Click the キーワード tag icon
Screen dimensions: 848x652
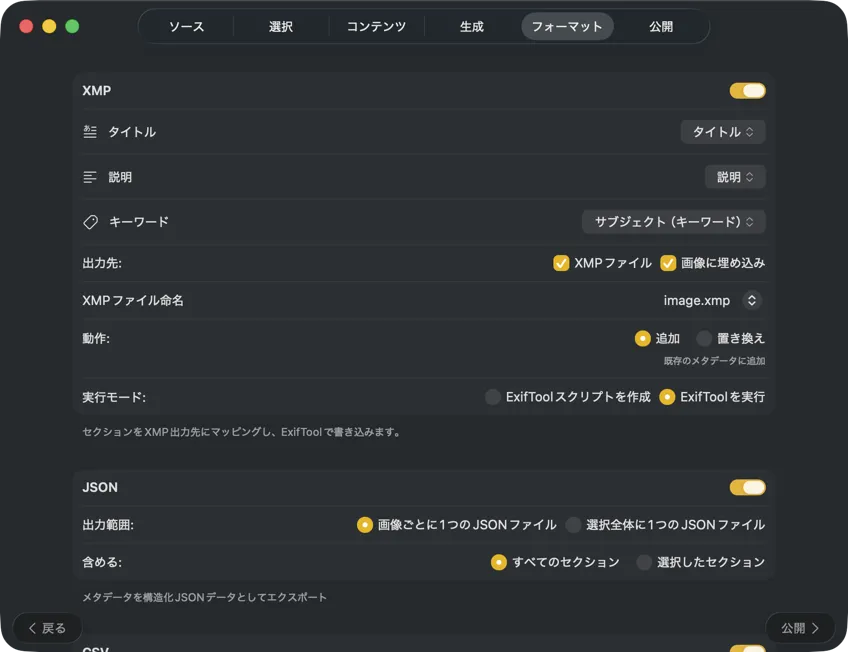coord(90,221)
